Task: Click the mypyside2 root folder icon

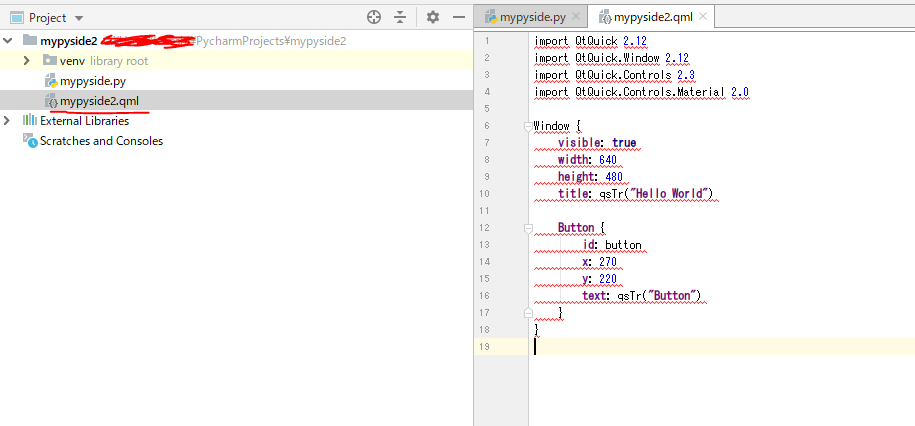Action: [29, 40]
